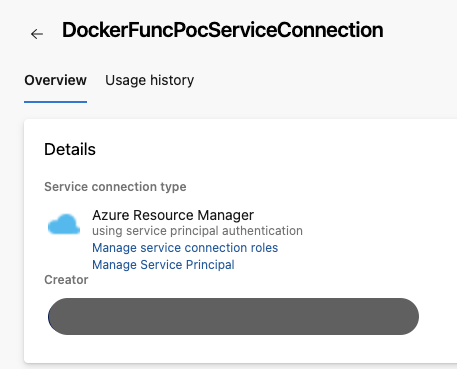Open Manage service connection roles link
The height and width of the screenshot is (369, 457).
point(185,248)
